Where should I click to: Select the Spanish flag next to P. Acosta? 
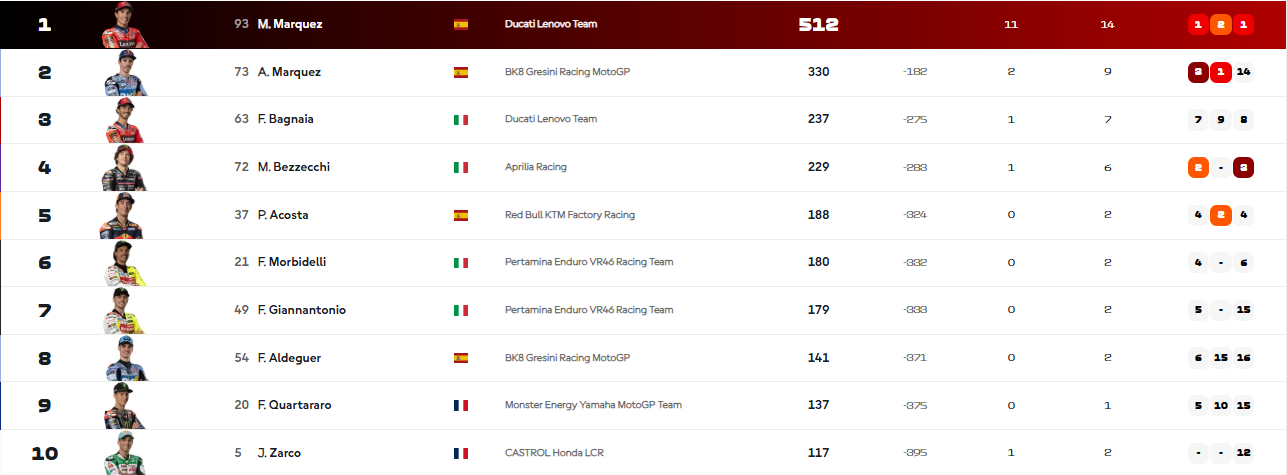pos(461,215)
